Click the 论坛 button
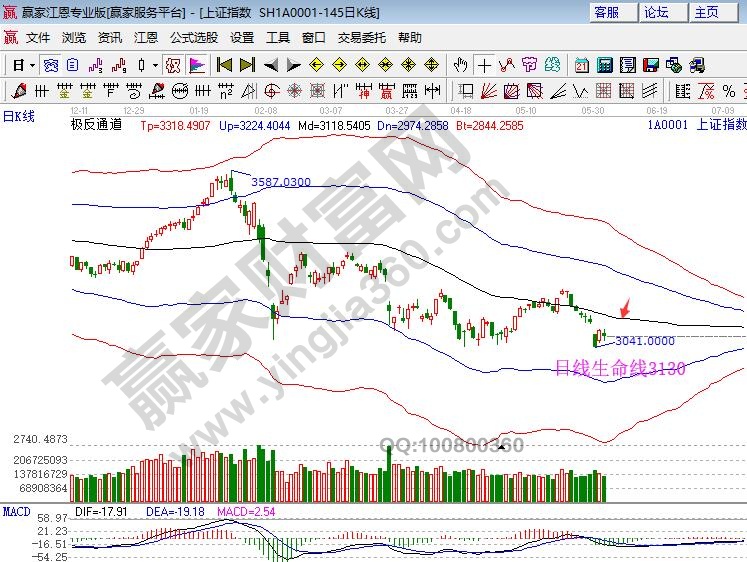 tap(657, 12)
